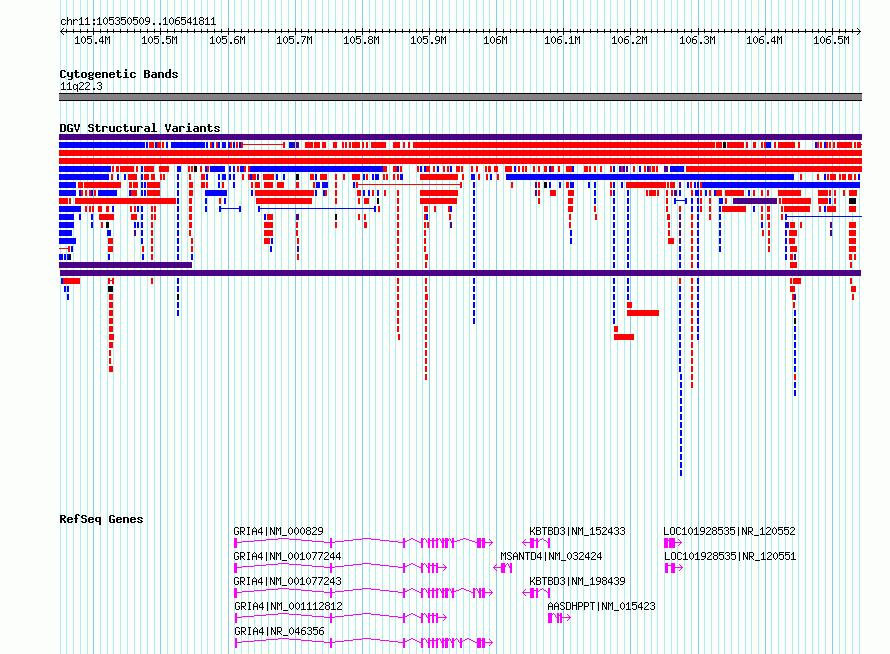
Task: Select the RefSeq Genes track title
Action: coord(101,519)
